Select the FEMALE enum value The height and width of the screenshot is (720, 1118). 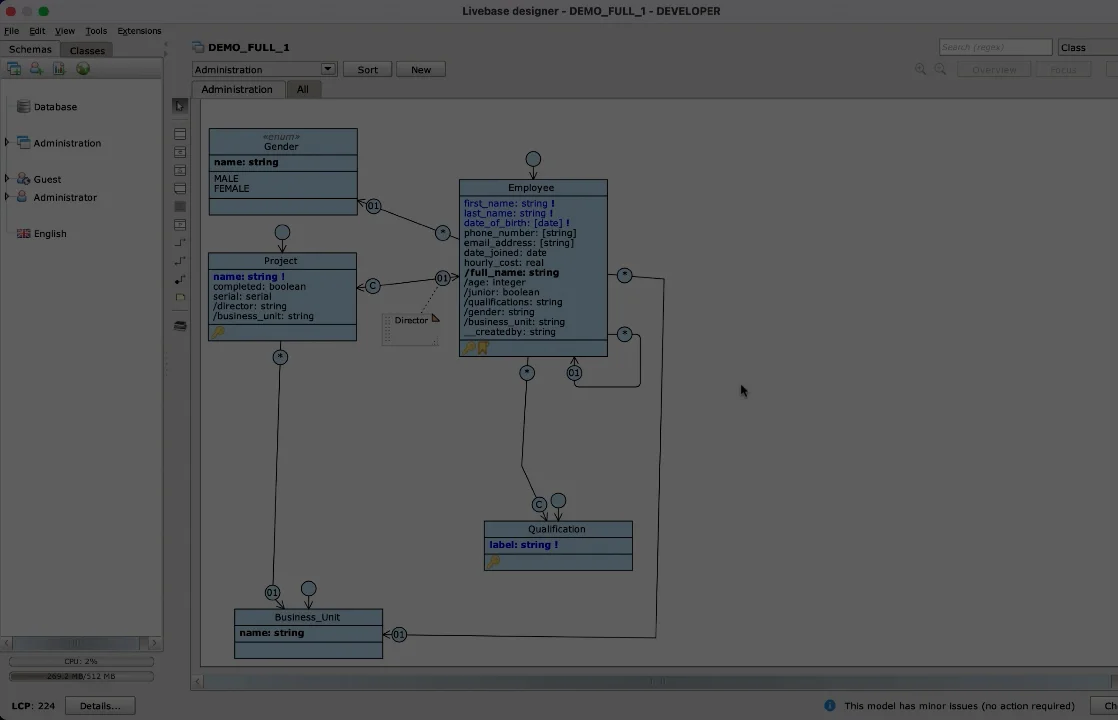(232, 188)
